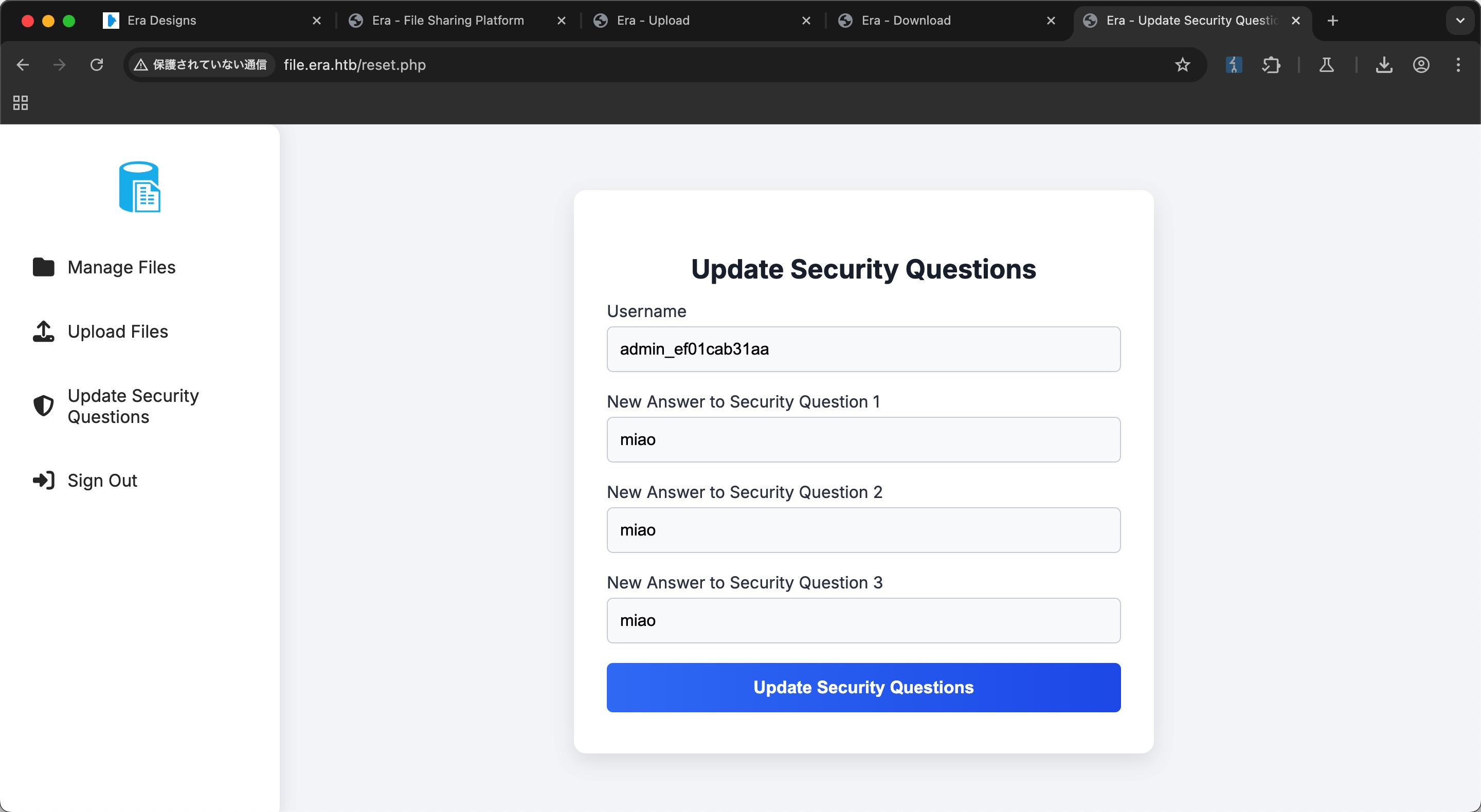Image resolution: width=1481 pixels, height=812 pixels.
Task: Click the Username input field
Action: 863,349
